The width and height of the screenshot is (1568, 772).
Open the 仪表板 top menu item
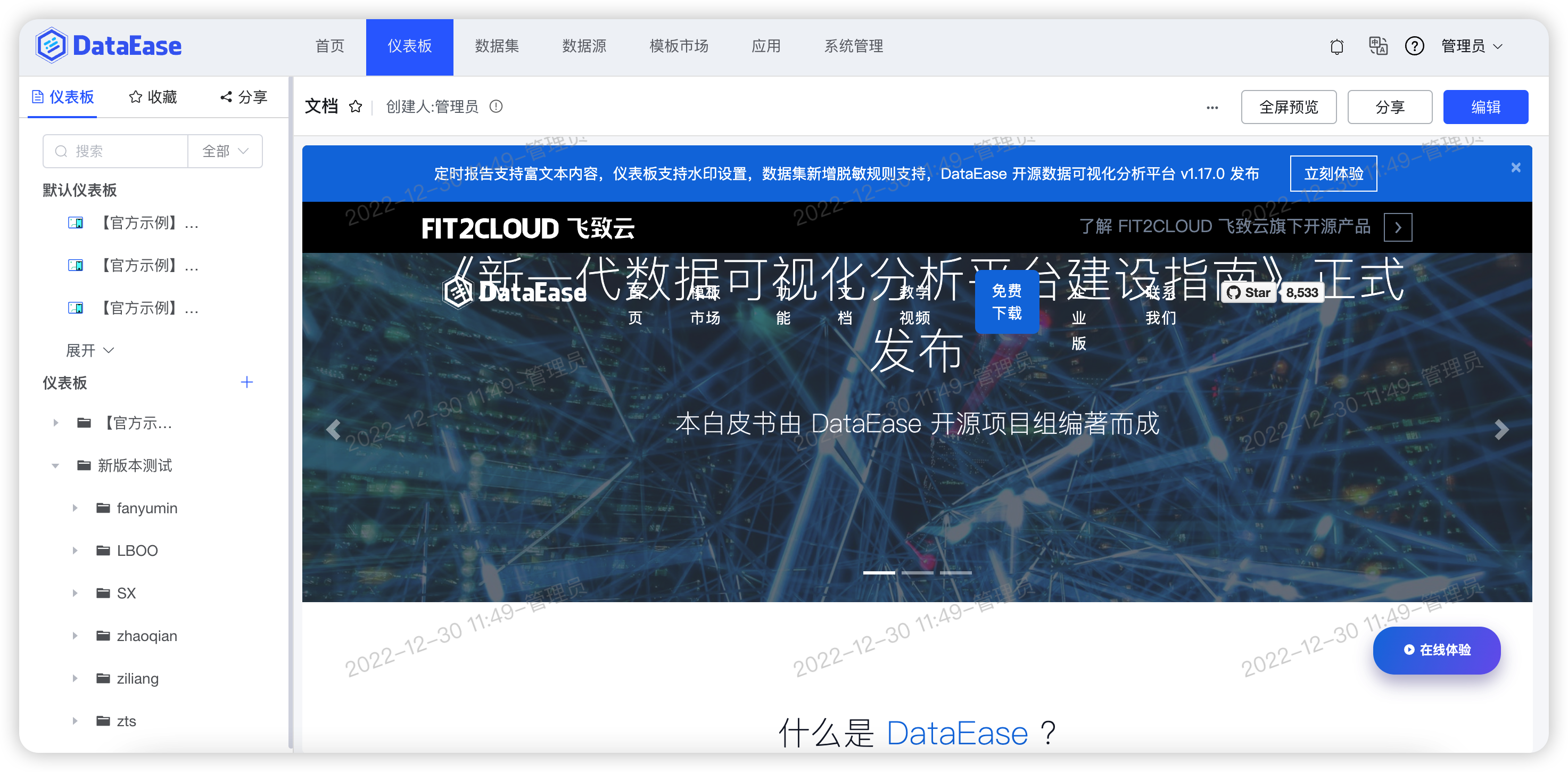[x=410, y=46]
